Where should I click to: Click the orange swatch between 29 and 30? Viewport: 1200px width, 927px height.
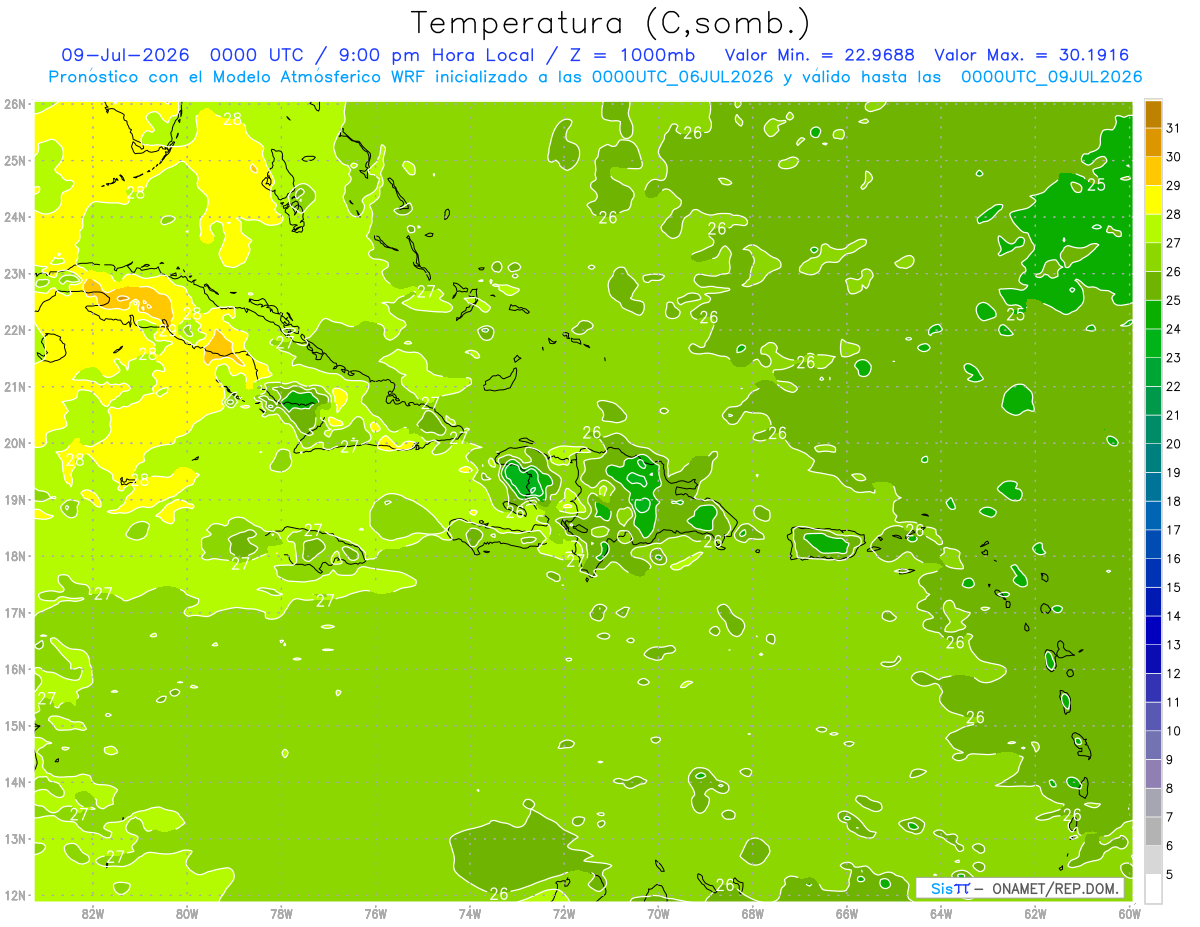1153,172
